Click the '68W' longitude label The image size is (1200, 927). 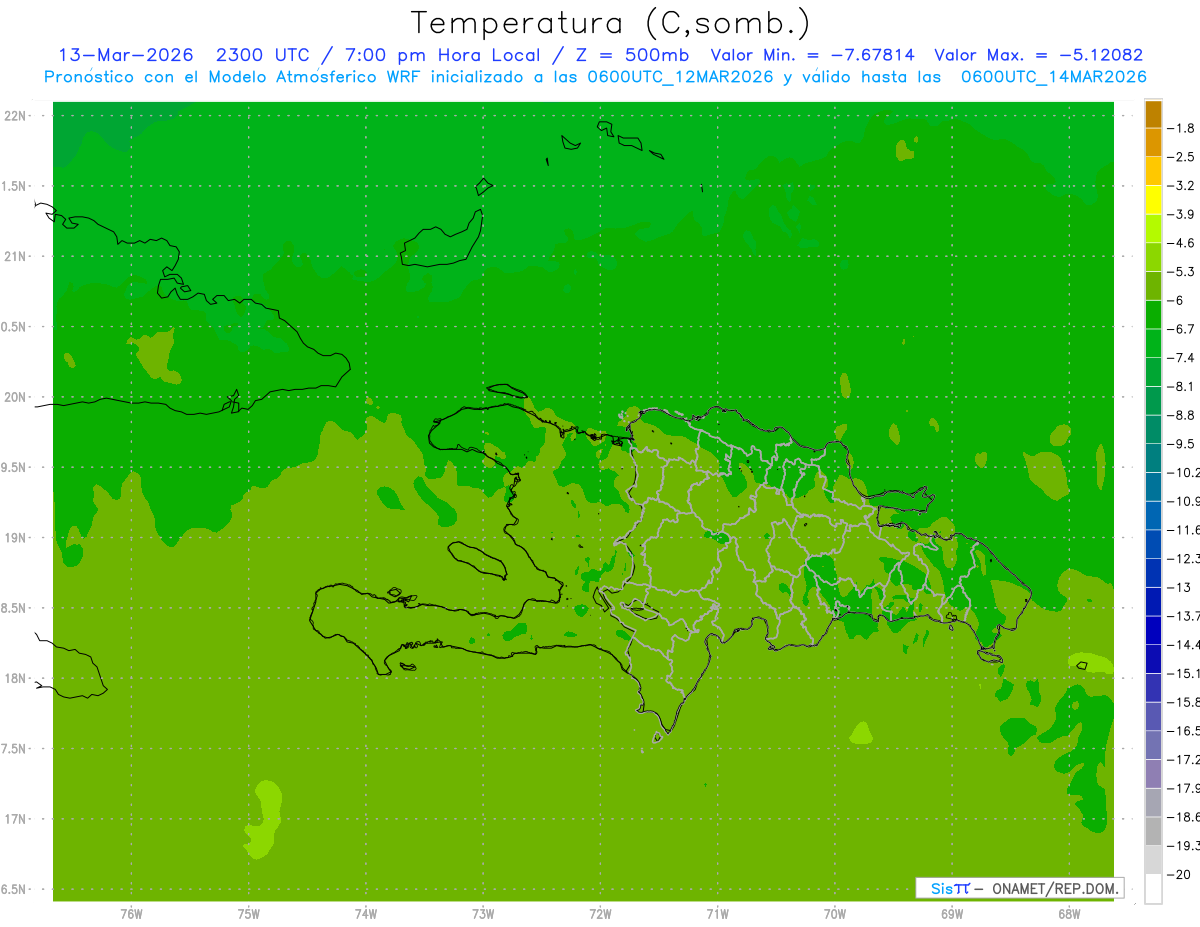pos(1069,913)
